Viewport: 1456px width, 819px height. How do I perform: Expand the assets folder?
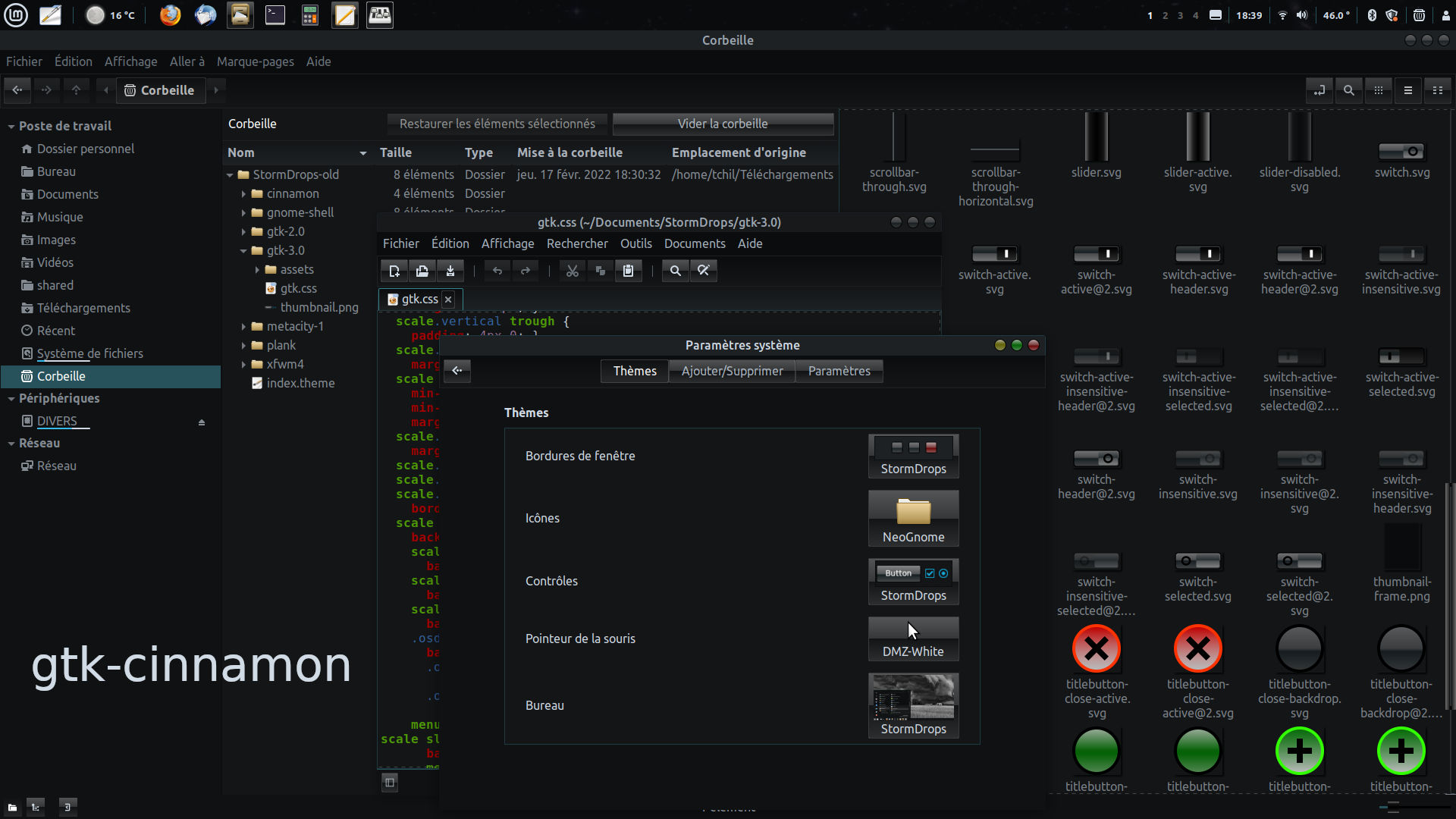(x=257, y=270)
